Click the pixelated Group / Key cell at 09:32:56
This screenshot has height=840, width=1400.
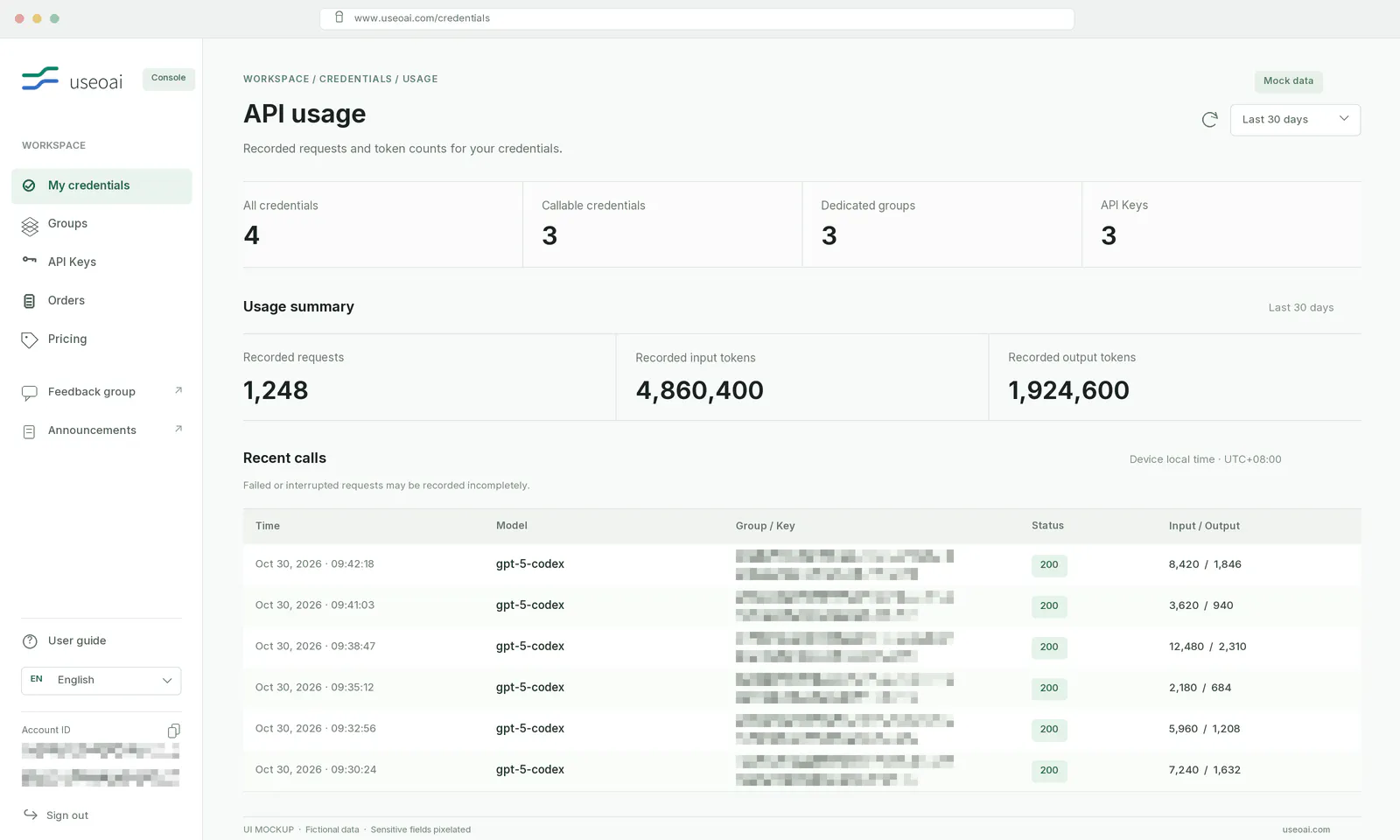(x=844, y=729)
